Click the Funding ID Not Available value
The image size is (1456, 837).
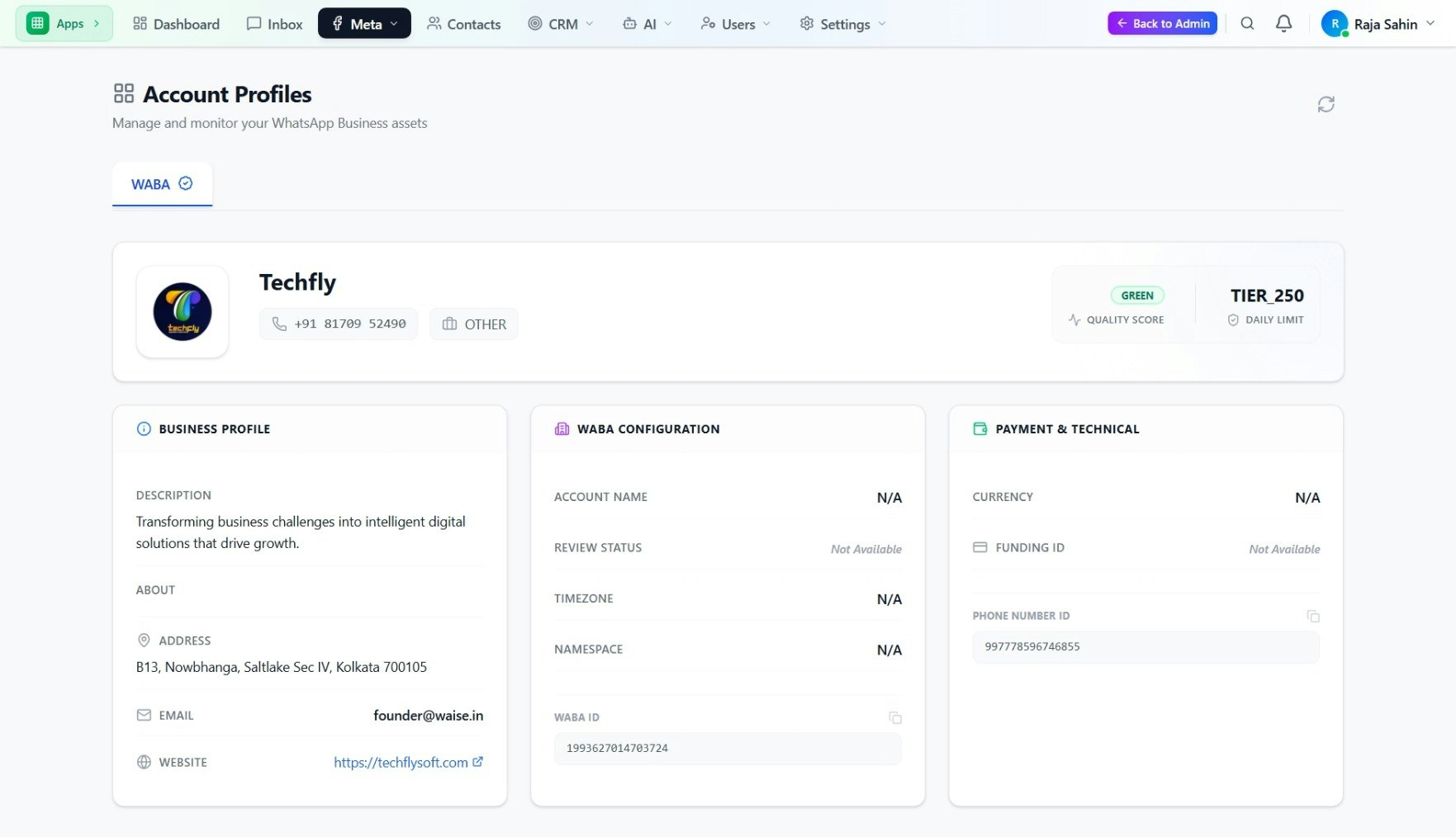click(x=1284, y=550)
